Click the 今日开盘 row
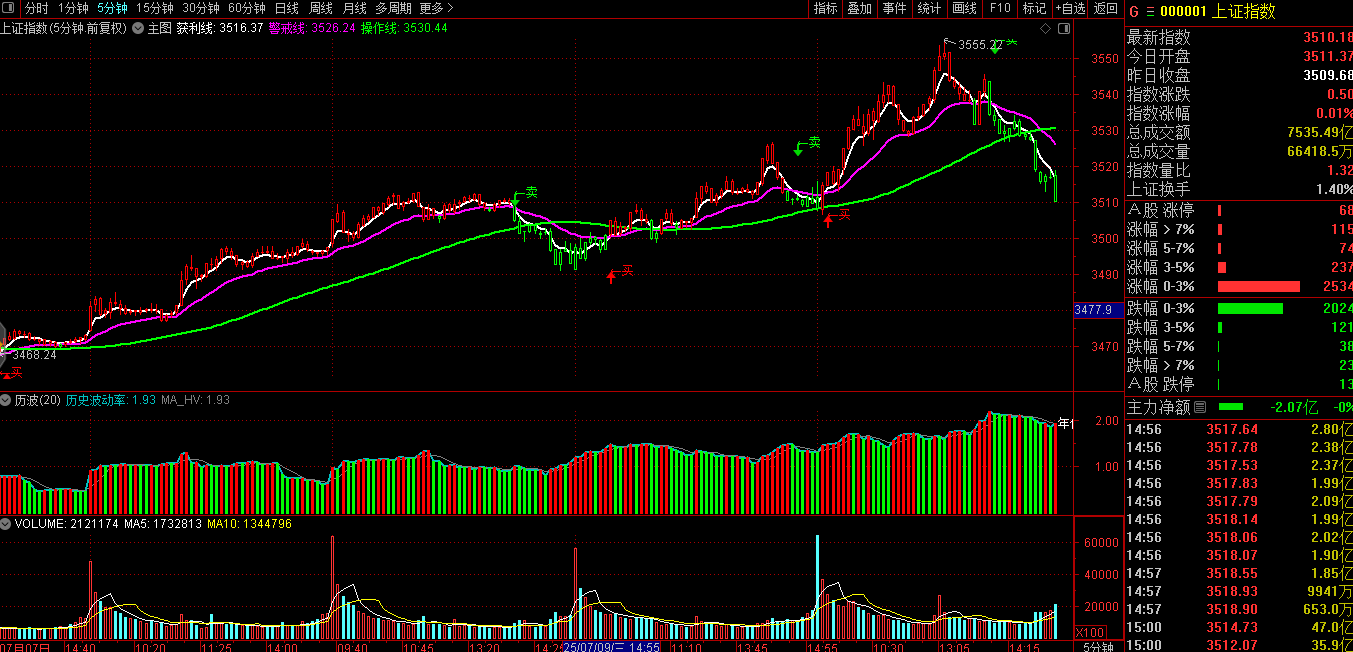 (1240, 56)
